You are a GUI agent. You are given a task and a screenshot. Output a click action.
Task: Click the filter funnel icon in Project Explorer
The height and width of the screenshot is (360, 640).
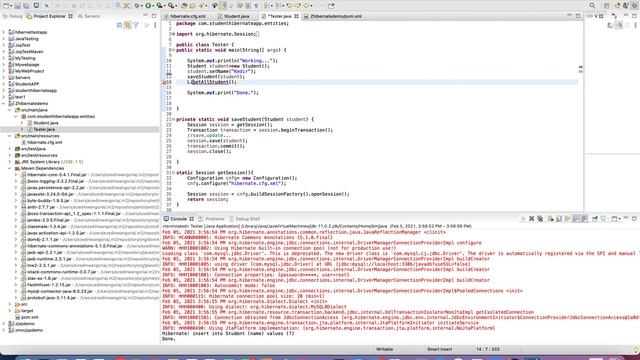[x=136, y=25]
